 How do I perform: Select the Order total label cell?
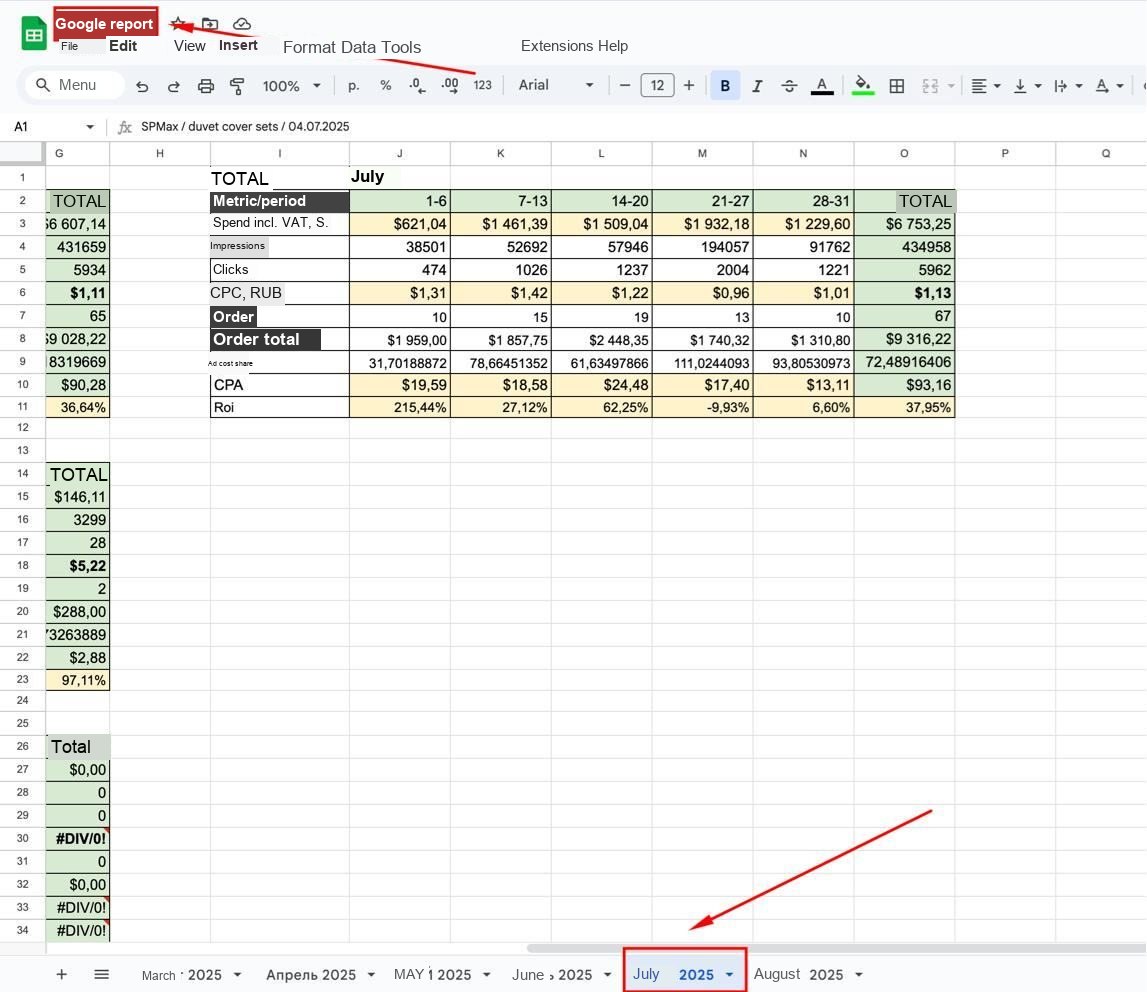click(x=279, y=339)
